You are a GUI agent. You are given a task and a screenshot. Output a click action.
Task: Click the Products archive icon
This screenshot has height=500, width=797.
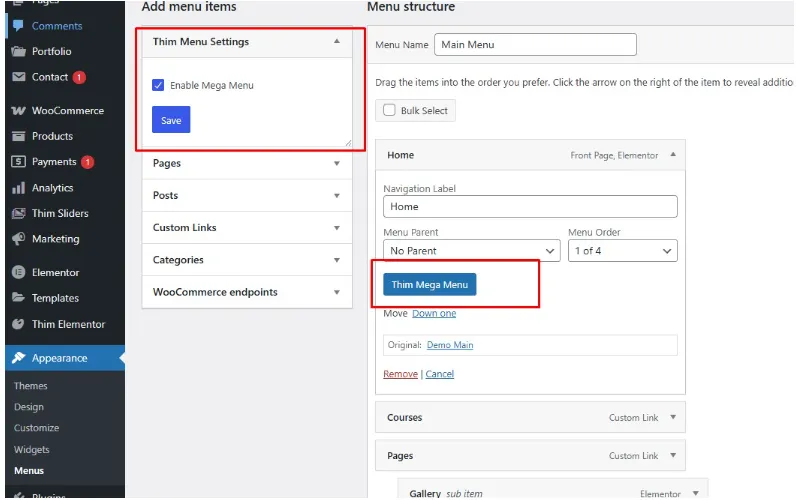[18, 136]
